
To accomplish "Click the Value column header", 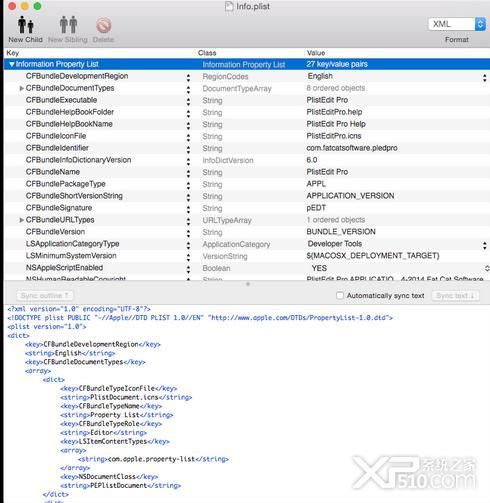I will click(316, 53).
